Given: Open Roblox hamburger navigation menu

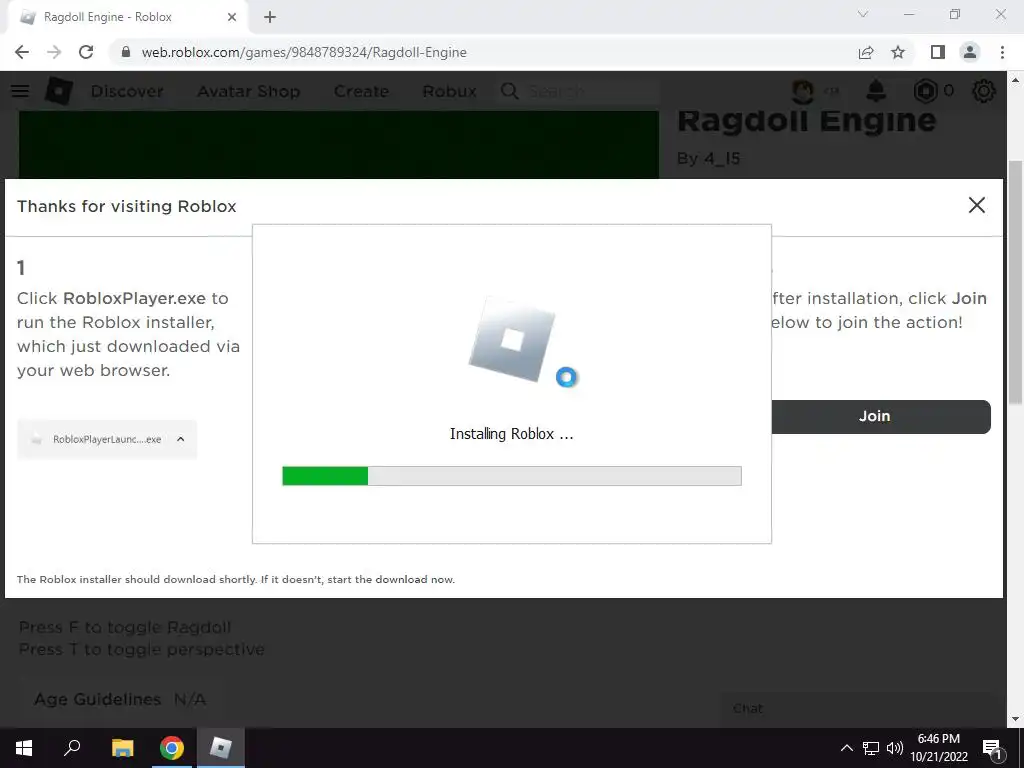Looking at the screenshot, I should (20, 91).
